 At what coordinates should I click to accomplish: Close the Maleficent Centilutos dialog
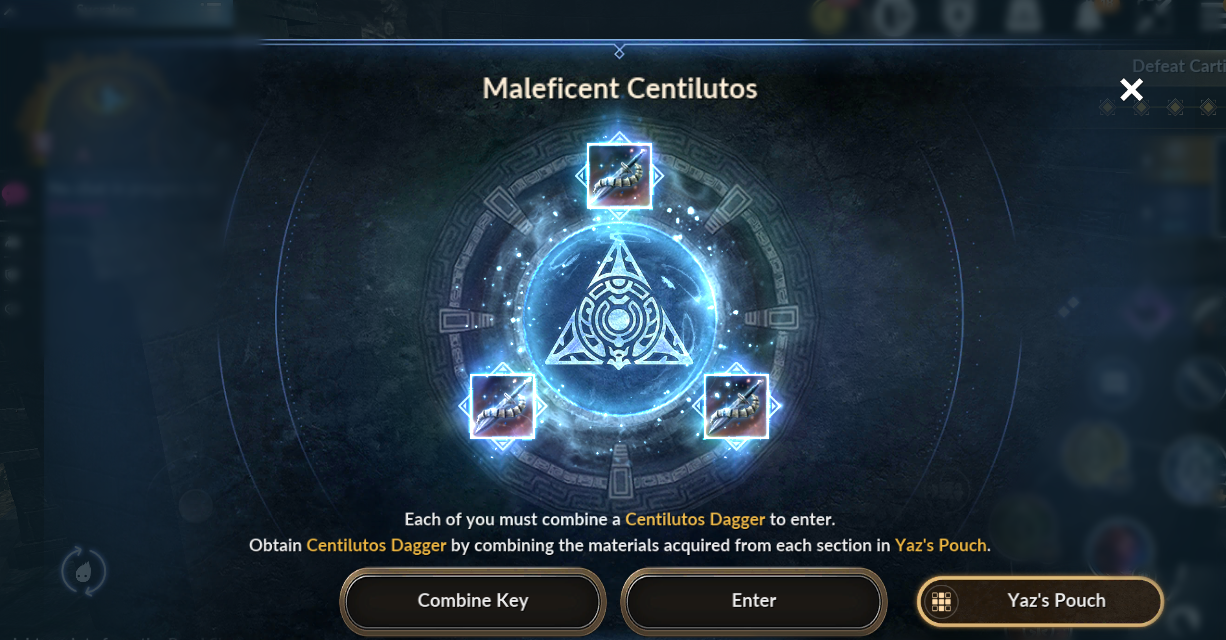pyautogui.click(x=1131, y=90)
